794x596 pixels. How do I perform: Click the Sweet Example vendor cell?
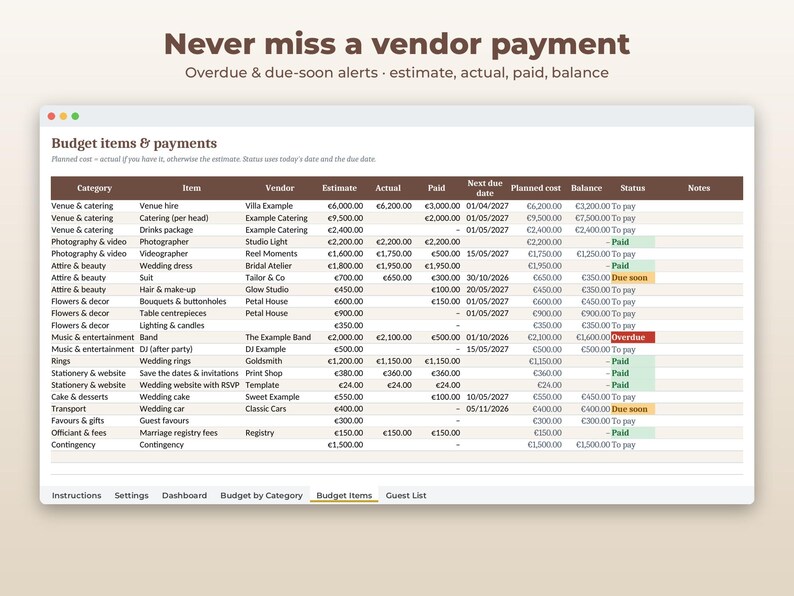[272, 397]
